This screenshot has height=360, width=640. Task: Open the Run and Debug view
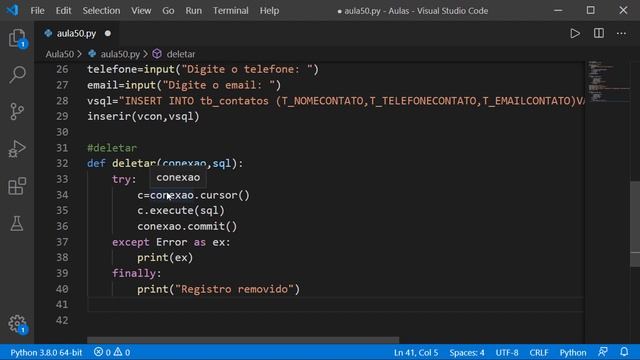(17, 149)
